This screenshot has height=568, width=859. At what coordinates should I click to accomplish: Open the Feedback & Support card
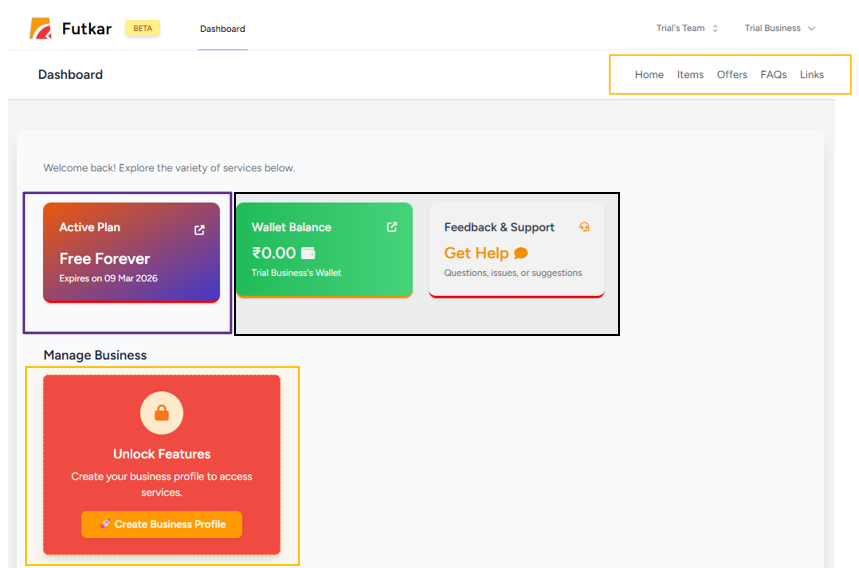click(x=517, y=250)
